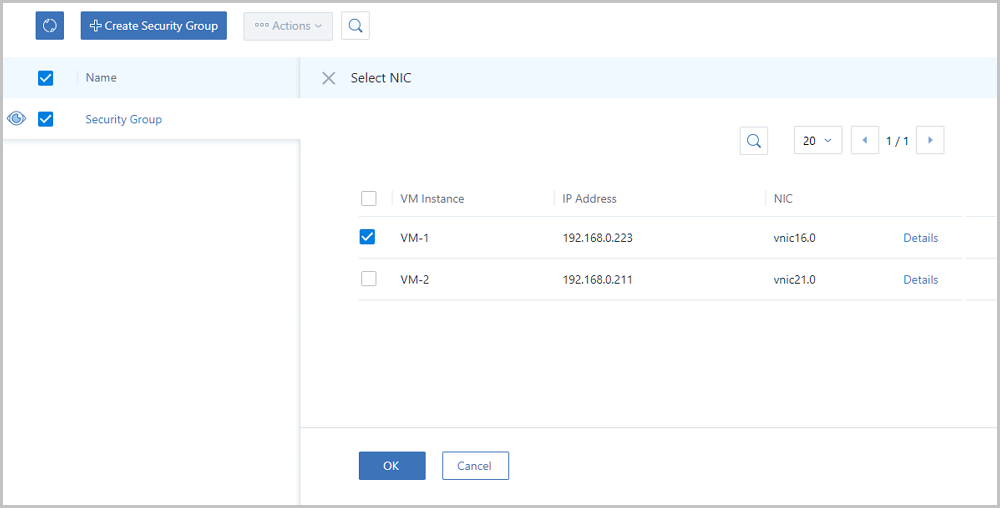
Task: Click Create Security Group button
Action: (154, 25)
